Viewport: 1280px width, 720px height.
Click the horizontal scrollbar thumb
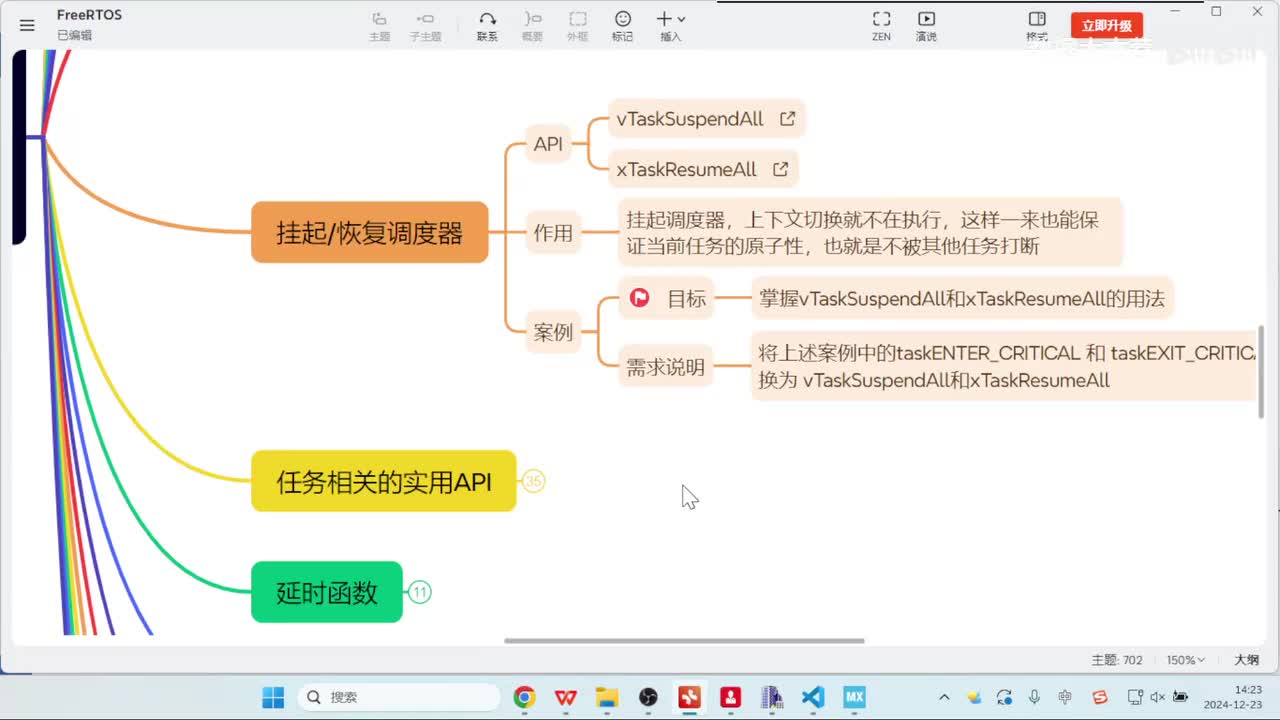click(684, 641)
